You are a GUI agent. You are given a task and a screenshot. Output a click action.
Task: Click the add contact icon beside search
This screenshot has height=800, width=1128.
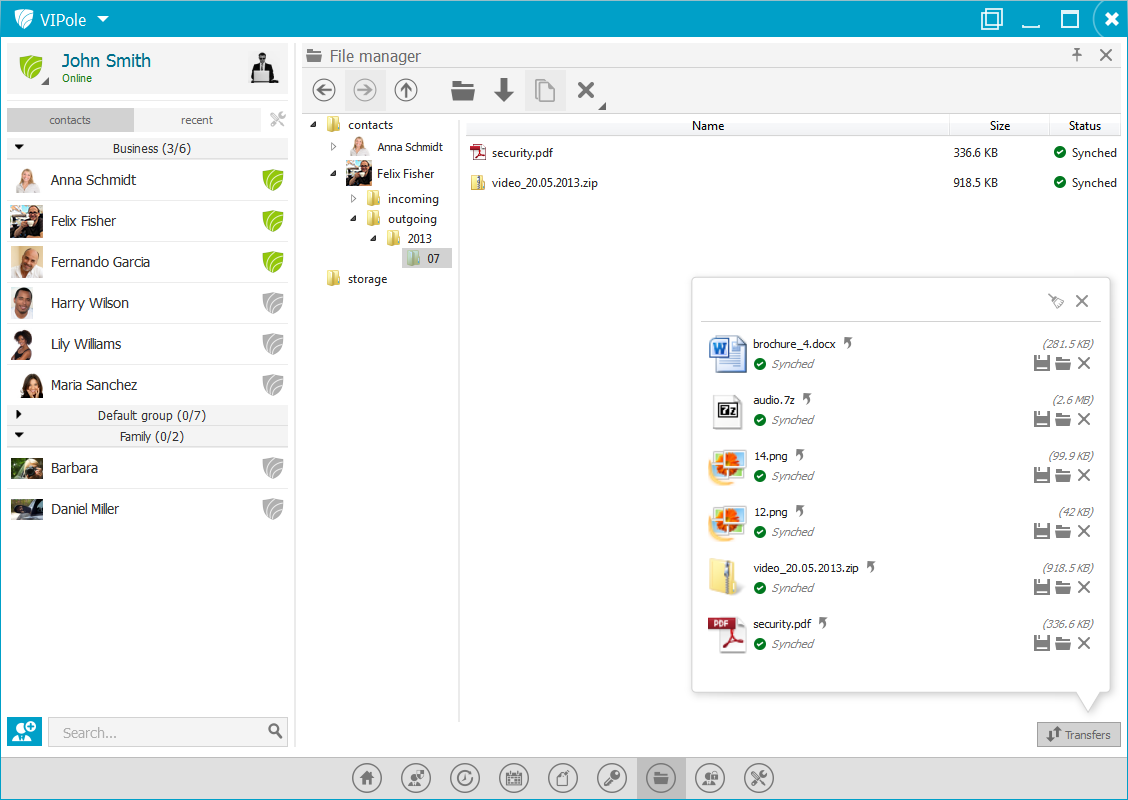[x=24, y=732]
